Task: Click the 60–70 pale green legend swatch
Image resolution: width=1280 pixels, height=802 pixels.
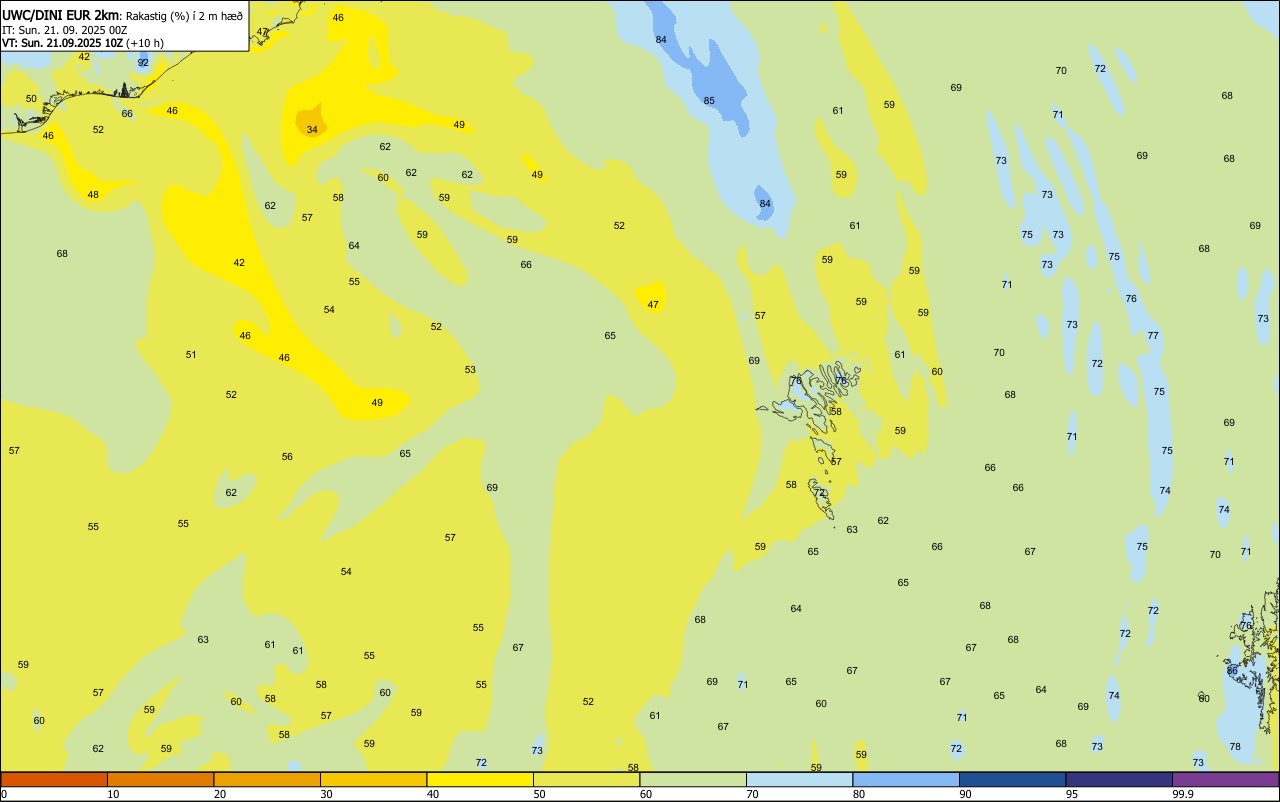Action: pyautogui.click(x=693, y=779)
